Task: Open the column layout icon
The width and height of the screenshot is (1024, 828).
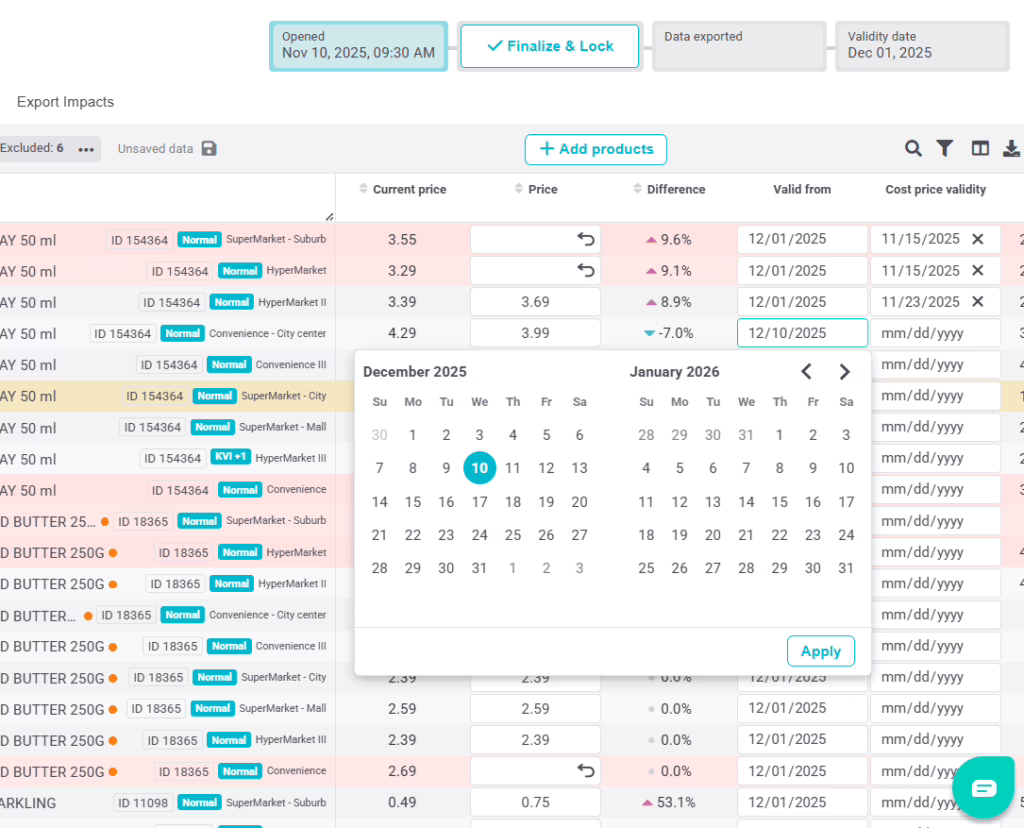Action: pyautogui.click(x=980, y=149)
